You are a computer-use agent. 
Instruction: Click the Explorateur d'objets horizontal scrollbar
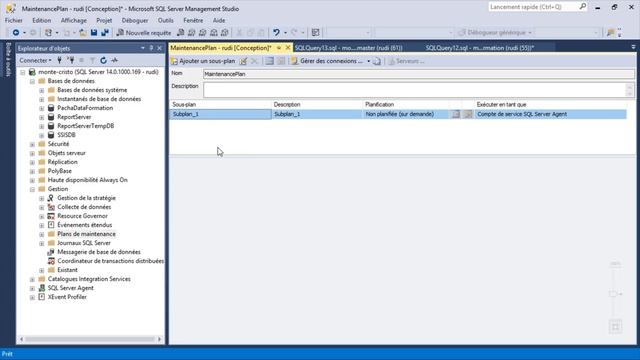point(90,339)
